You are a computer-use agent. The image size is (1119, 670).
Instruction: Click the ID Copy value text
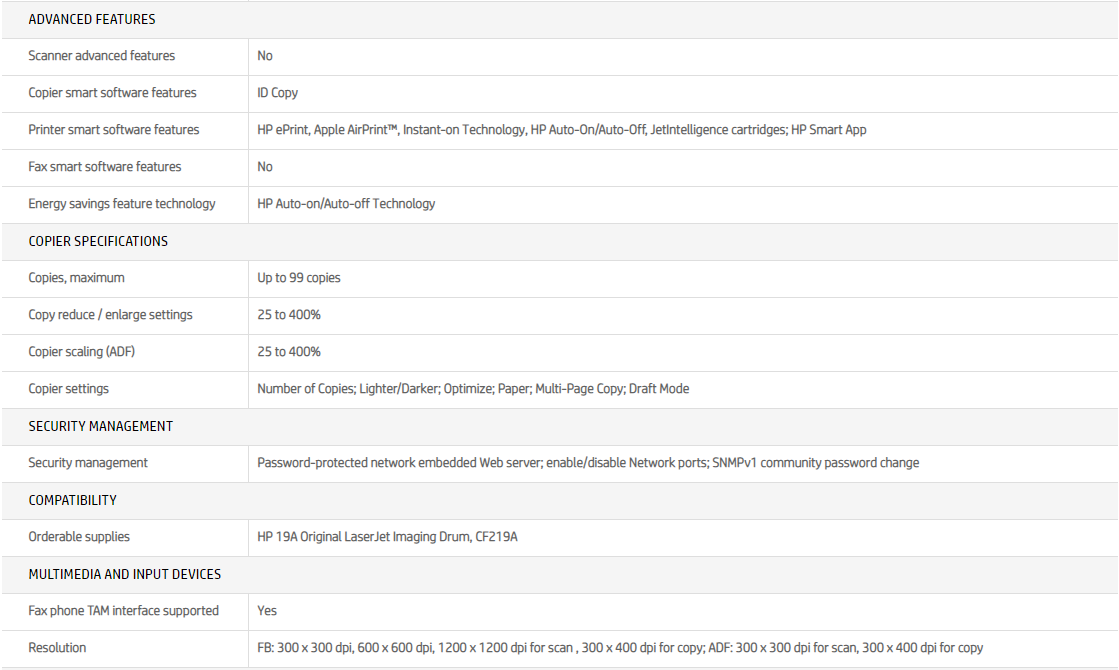tap(277, 93)
